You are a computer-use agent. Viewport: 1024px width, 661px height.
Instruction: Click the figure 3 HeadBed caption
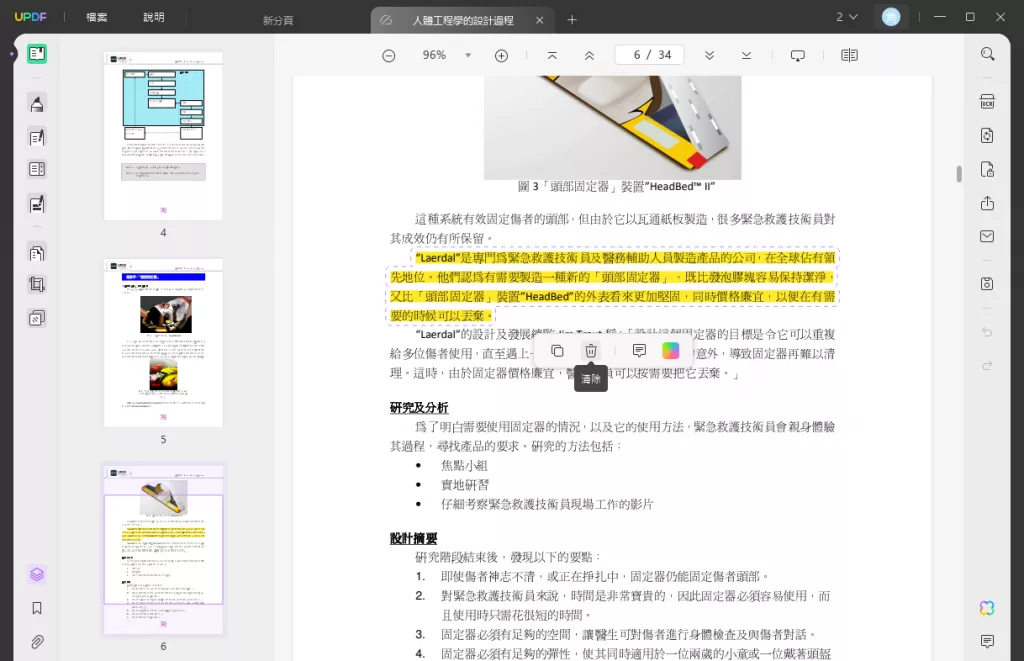[616, 187]
